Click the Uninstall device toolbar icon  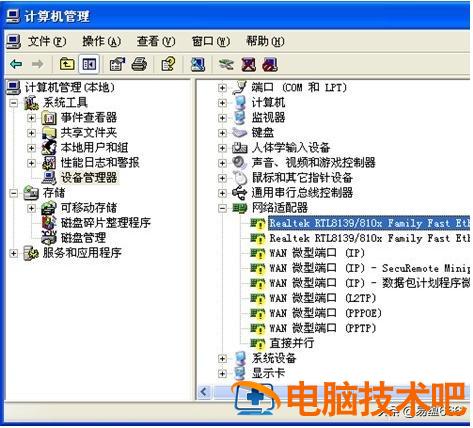point(249,64)
